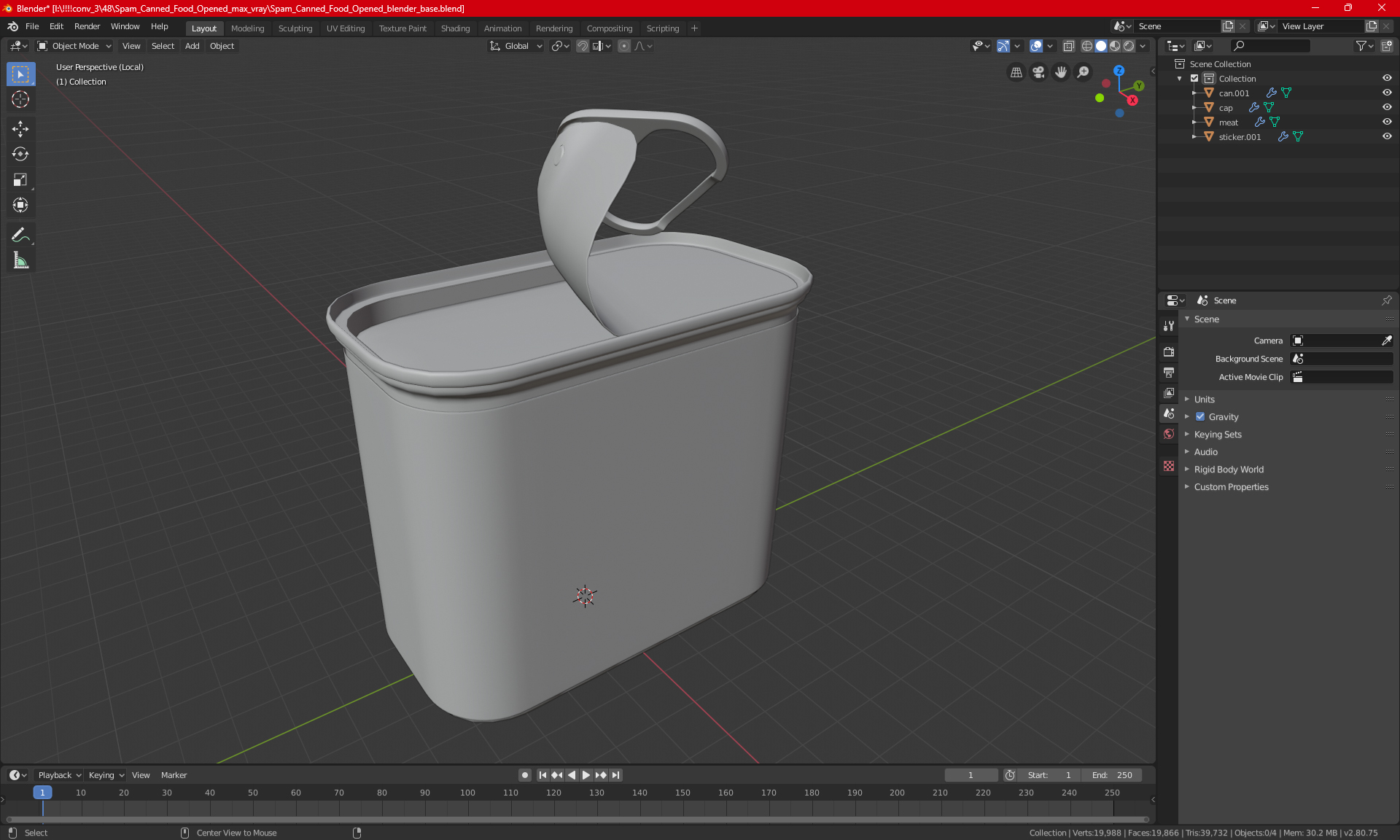Open the Playback dropdown
The width and height of the screenshot is (1400, 840).
[59, 775]
